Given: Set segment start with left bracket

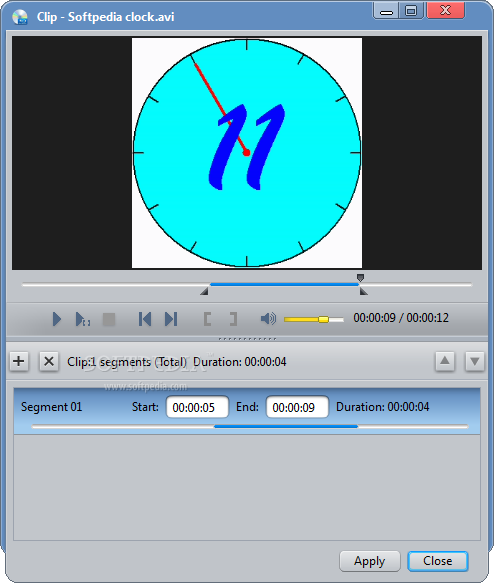Looking at the screenshot, I should click(x=207, y=319).
